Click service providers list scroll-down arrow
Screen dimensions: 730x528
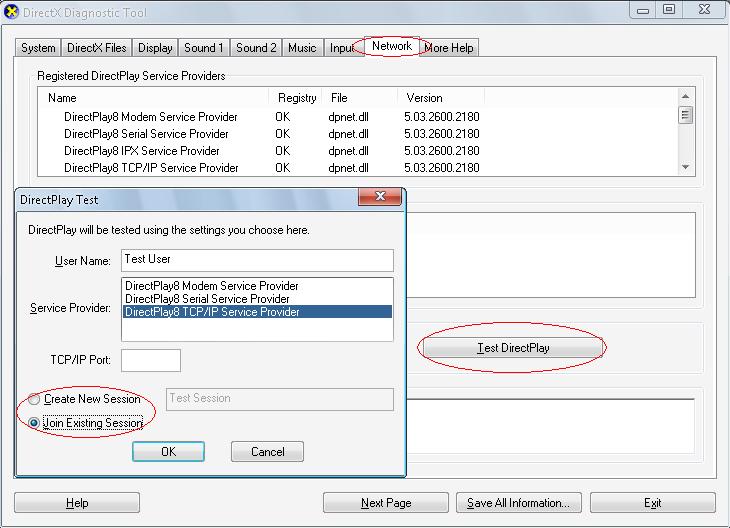point(685,167)
